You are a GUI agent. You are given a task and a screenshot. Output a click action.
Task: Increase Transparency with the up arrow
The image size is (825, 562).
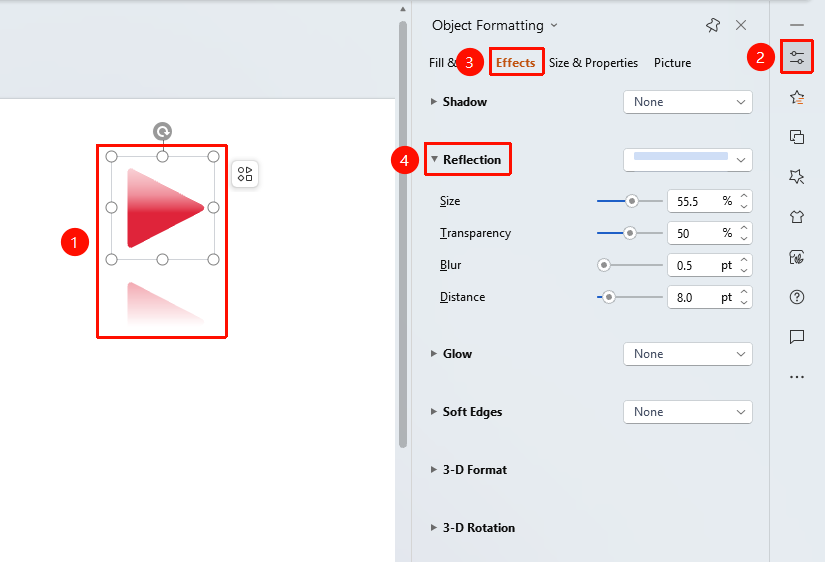tap(744, 228)
